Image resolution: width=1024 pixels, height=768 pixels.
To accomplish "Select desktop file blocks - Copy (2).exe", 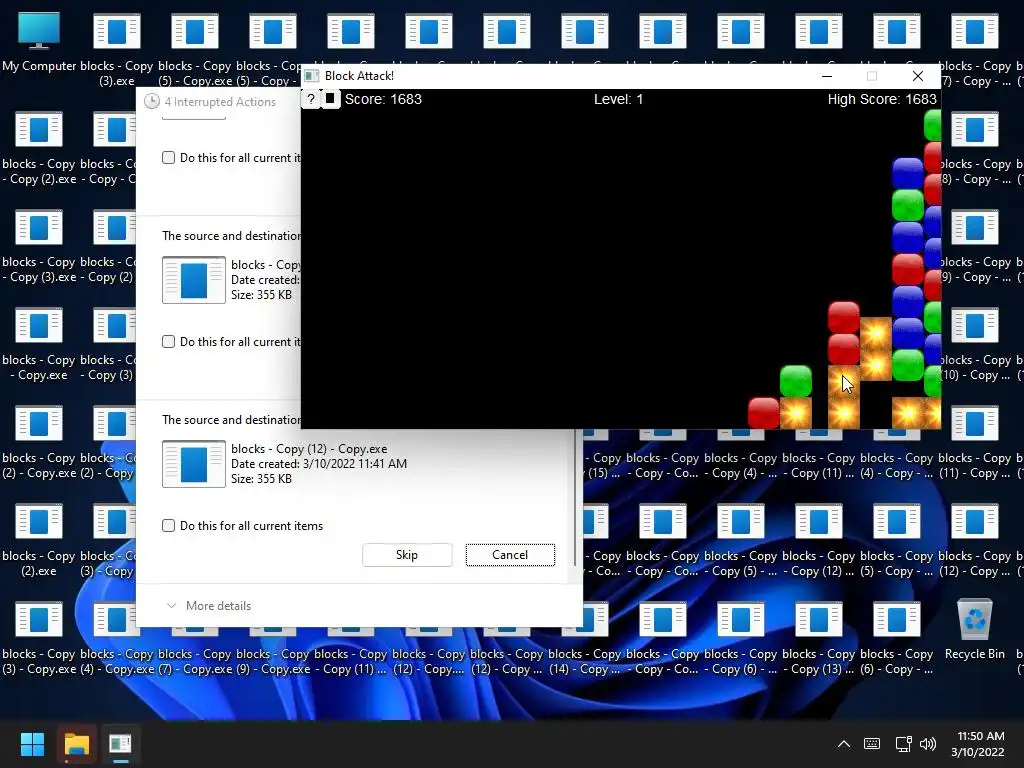I will (39, 540).
